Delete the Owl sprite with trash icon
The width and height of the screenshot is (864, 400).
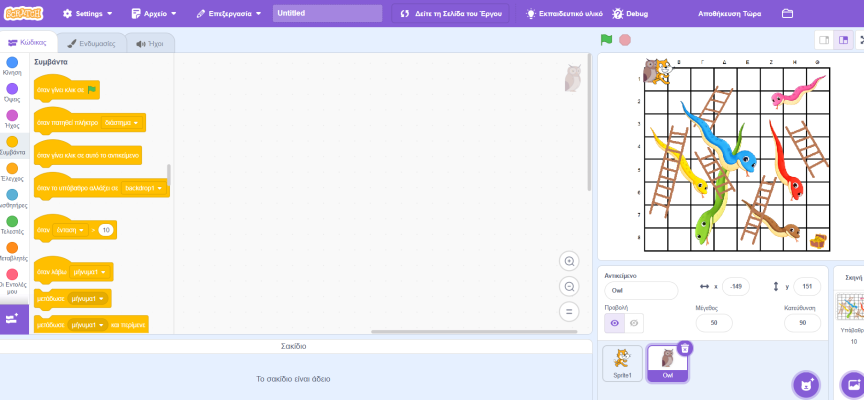[684, 348]
